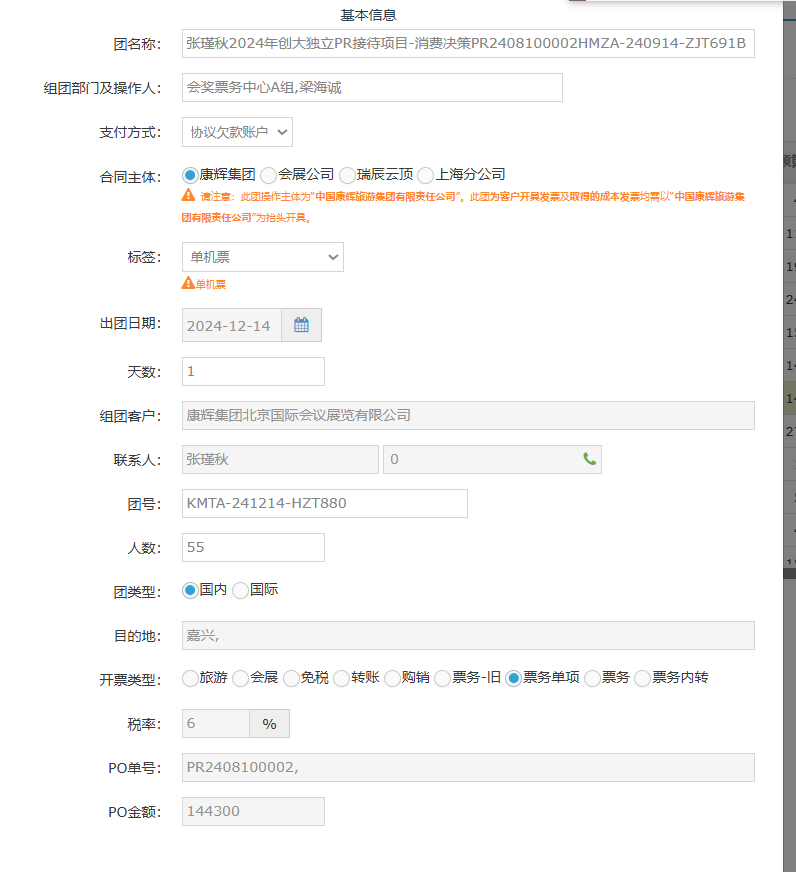Click the warning icon beside 单机票 note
796x872 pixels.
[188, 283]
